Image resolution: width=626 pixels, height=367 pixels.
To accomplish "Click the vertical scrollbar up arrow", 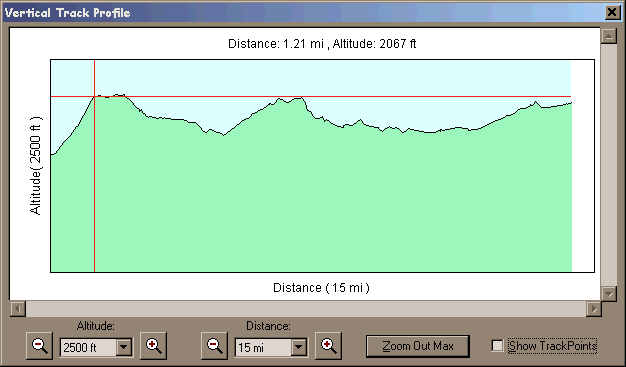I will point(609,37).
